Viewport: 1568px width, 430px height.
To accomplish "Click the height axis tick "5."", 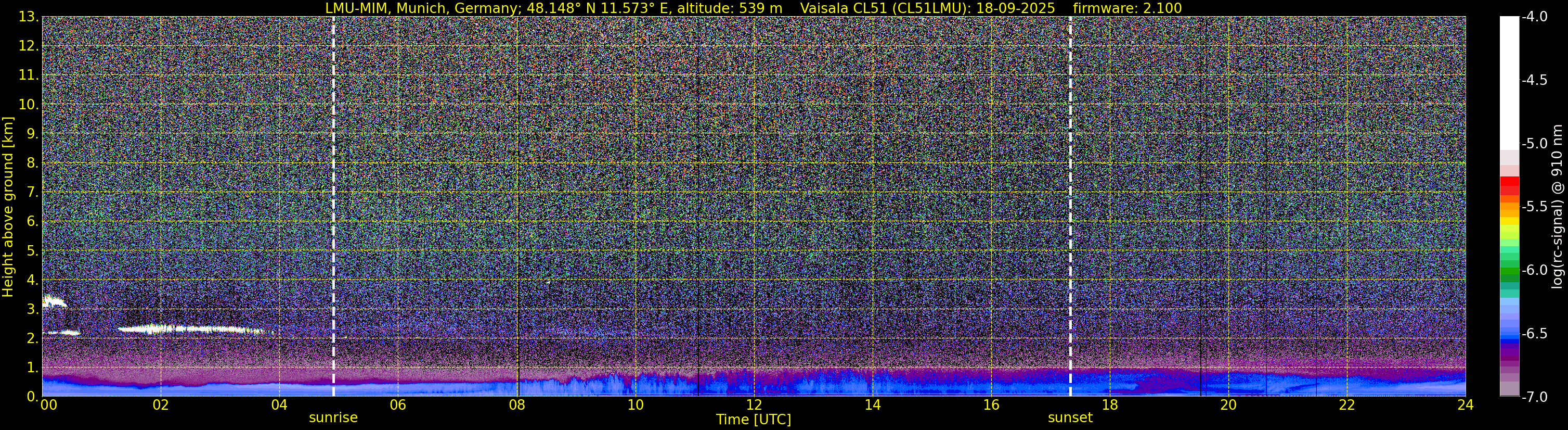I will point(33,250).
